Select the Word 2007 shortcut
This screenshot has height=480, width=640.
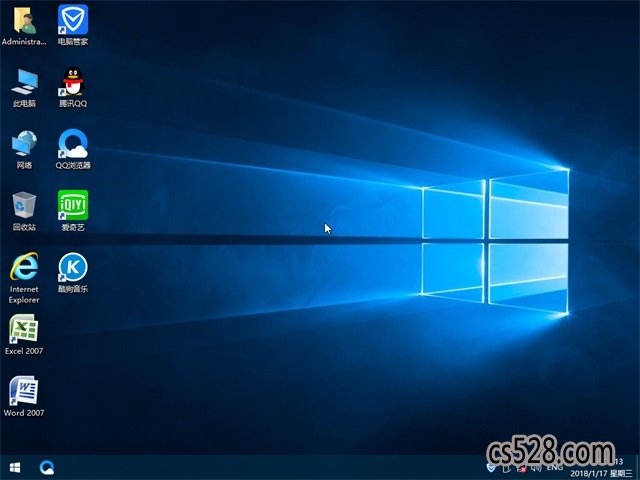pos(24,397)
